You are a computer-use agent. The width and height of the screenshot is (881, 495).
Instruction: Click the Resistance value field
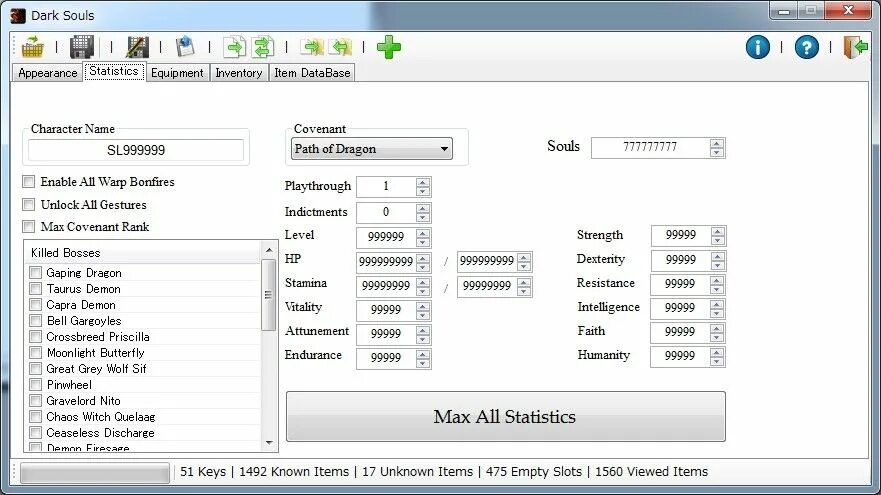pyautogui.click(x=680, y=284)
